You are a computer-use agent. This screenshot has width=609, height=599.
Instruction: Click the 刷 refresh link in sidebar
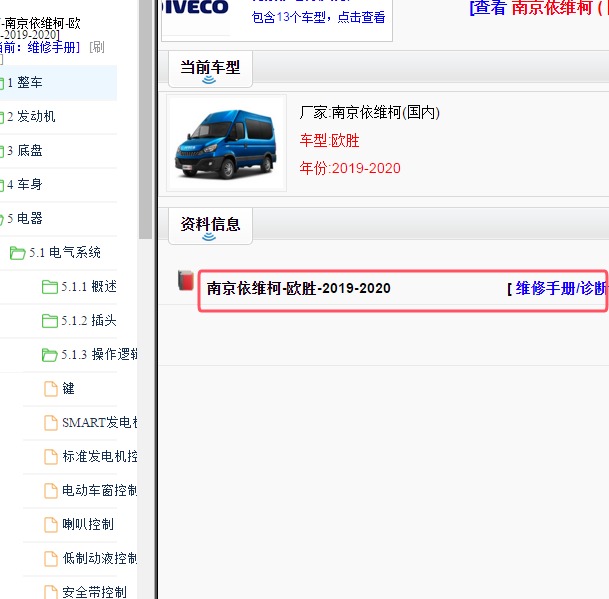[x=97, y=47]
